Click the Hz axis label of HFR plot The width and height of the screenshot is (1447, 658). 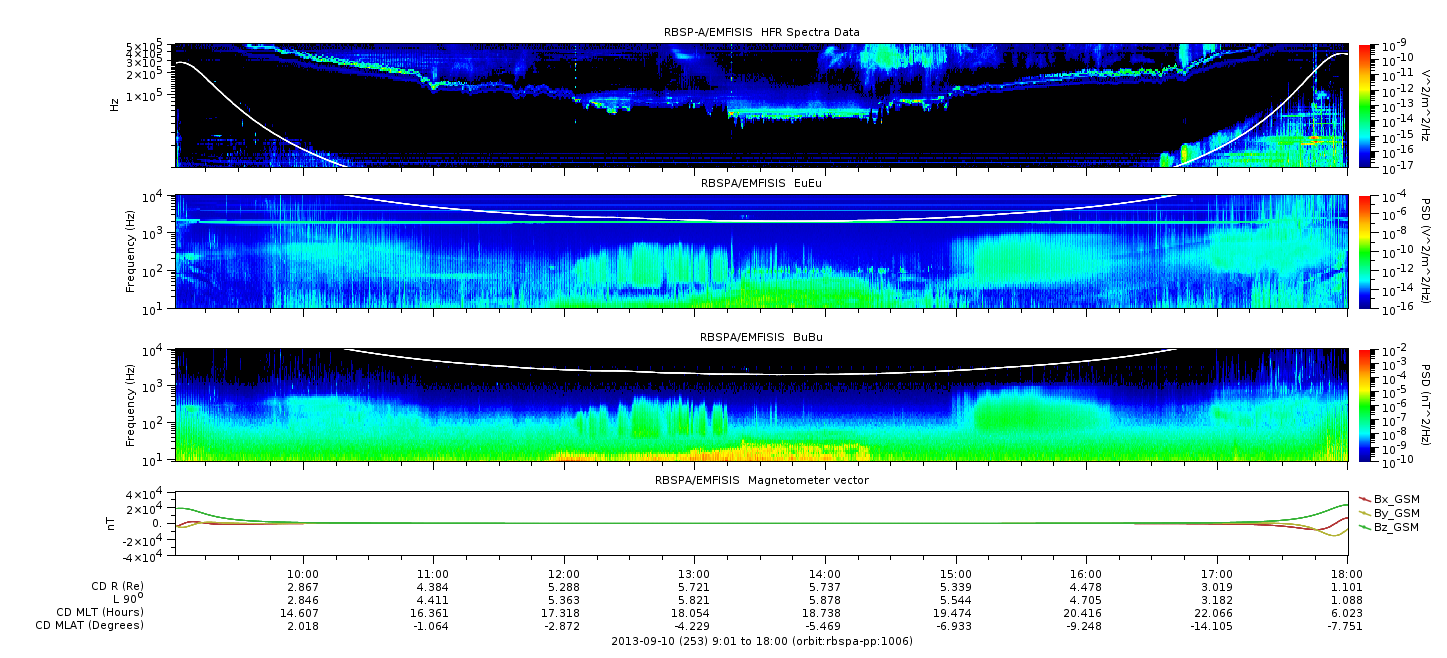(x=116, y=104)
